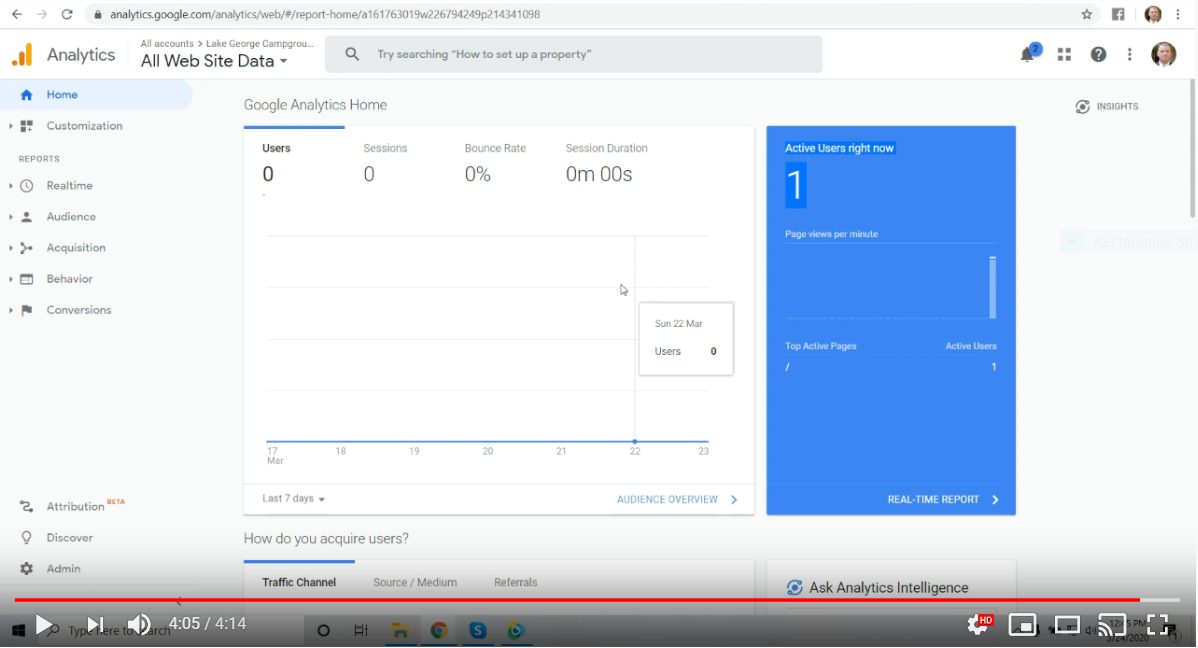Click the 22 Mar data point on chart
This screenshot has width=1198, height=648.
[635, 442]
